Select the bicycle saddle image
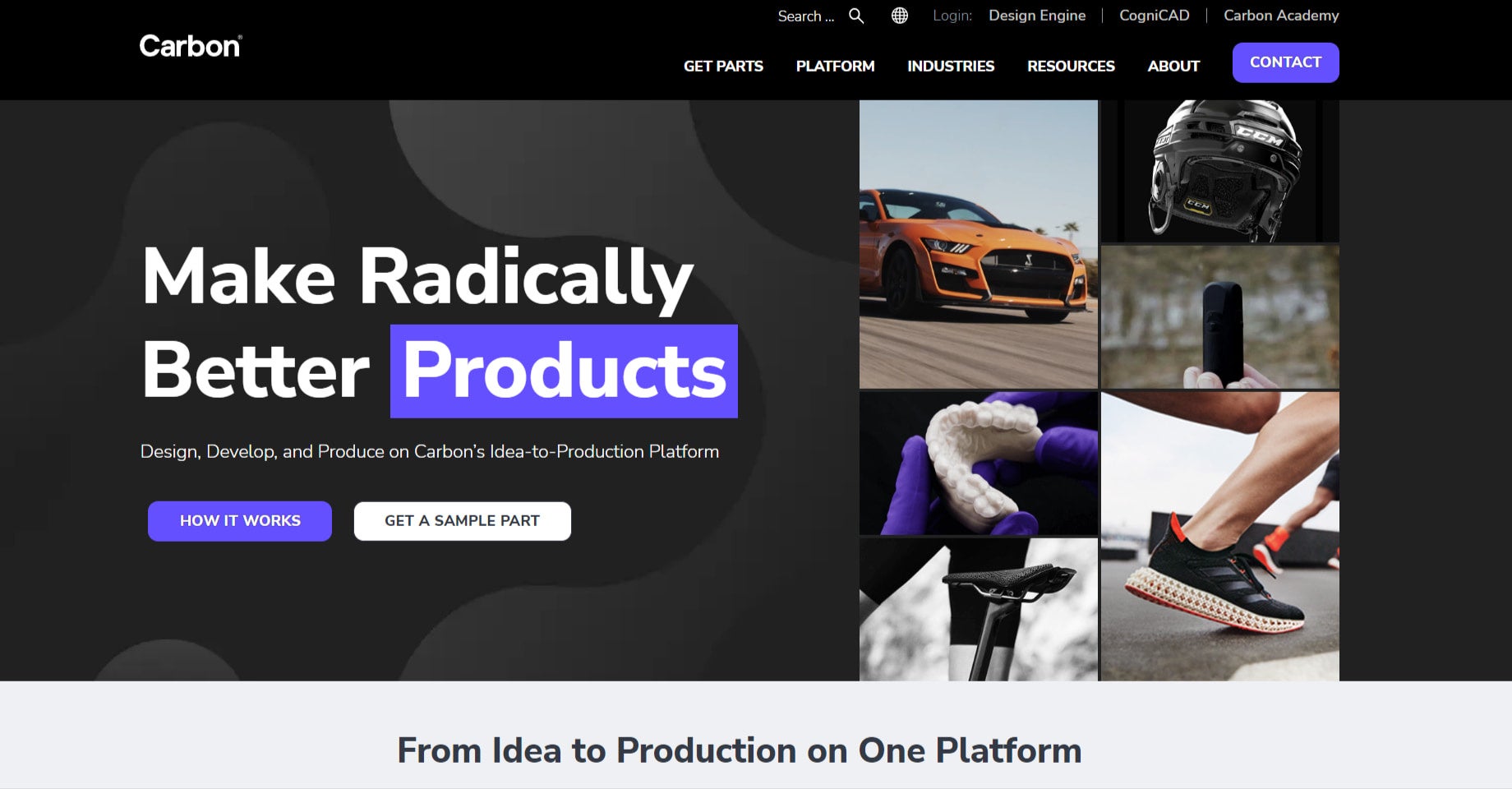 tap(979, 610)
